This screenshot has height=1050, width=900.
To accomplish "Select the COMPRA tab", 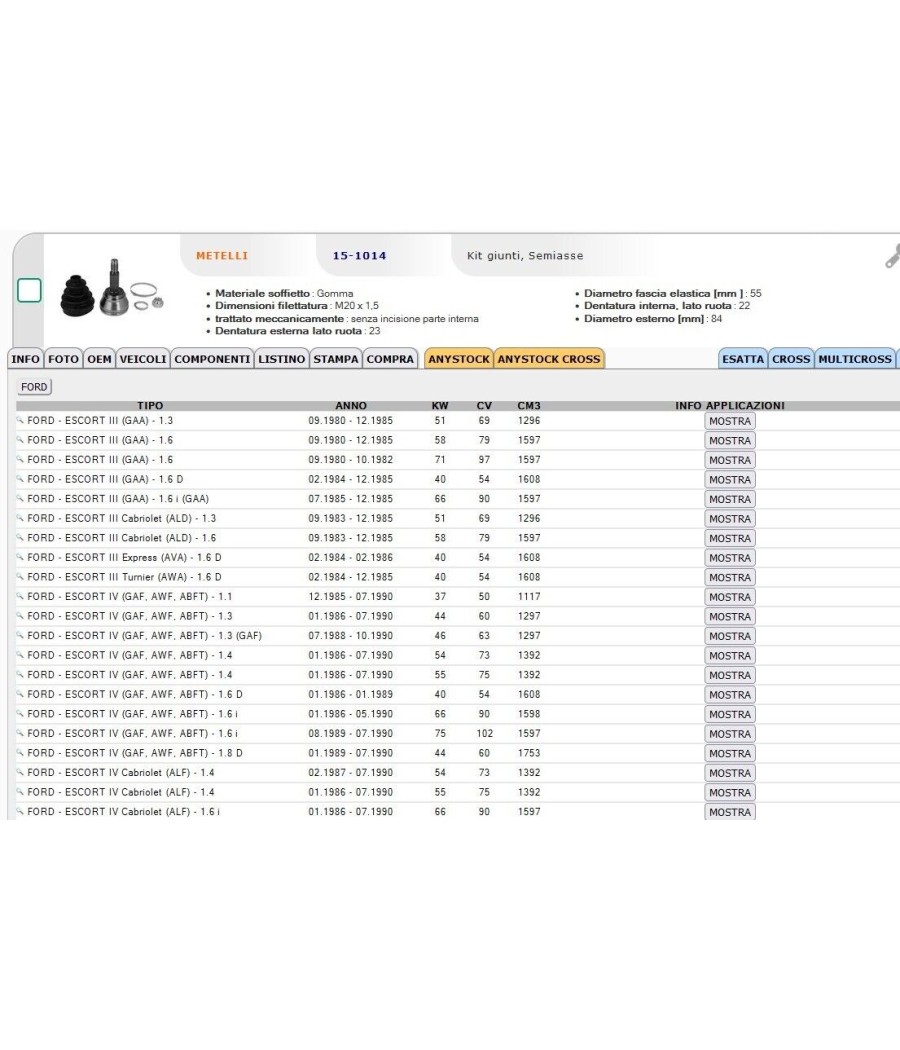I will click(x=390, y=359).
